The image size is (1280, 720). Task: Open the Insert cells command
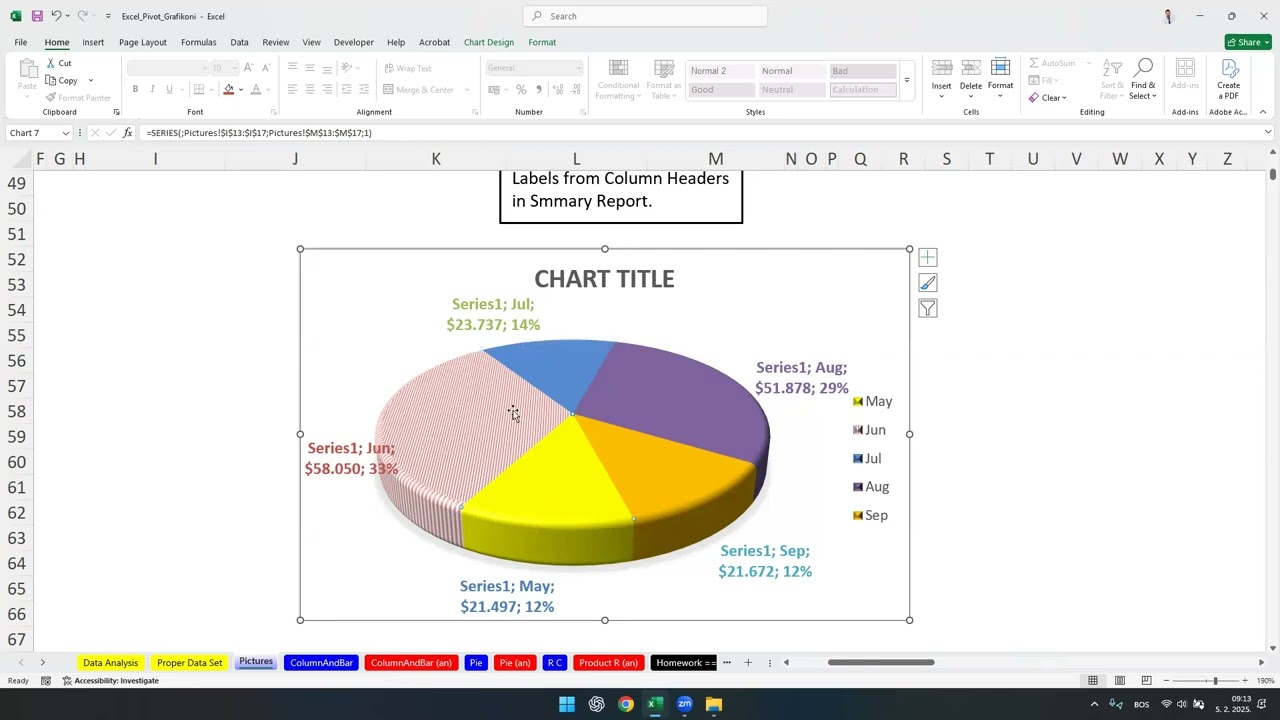point(942,75)
